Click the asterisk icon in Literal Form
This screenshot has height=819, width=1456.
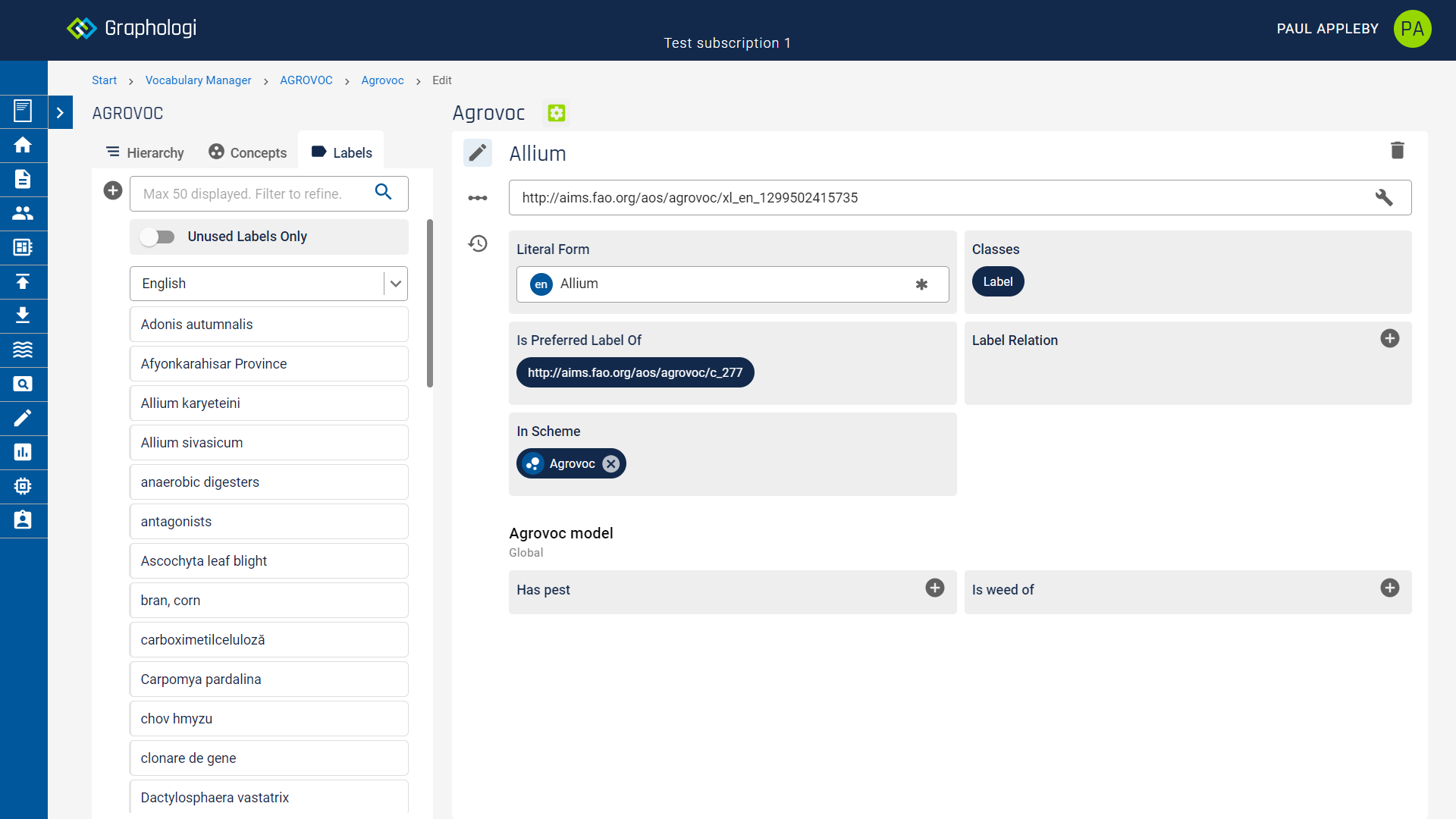(x=921, y=284)
